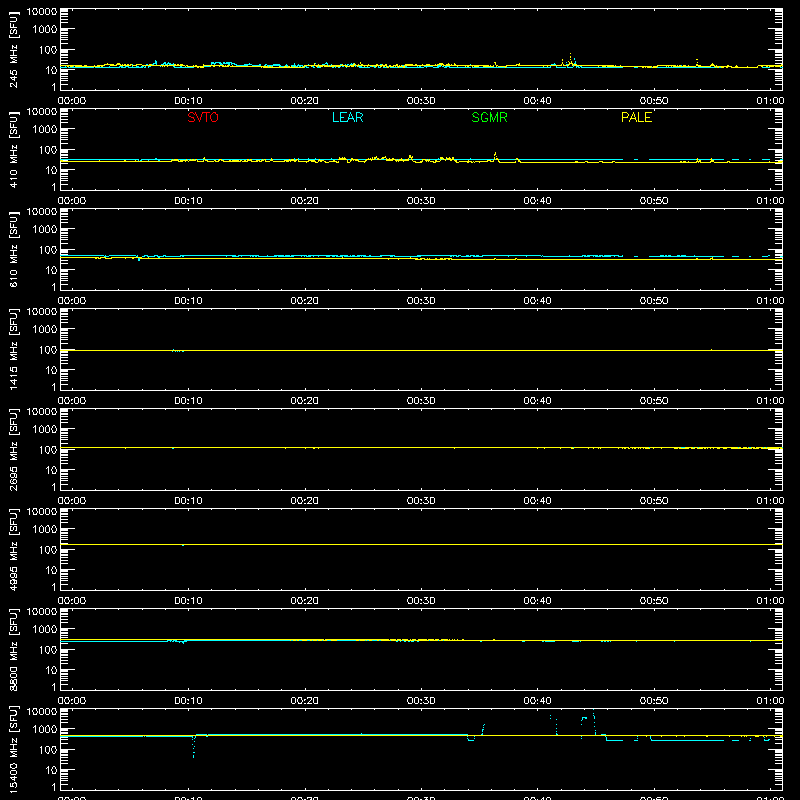This screenshot has height=800, width=800.
Task: Click the 00:50 tick under the 610 MHz panel
Action: [654, 301]
